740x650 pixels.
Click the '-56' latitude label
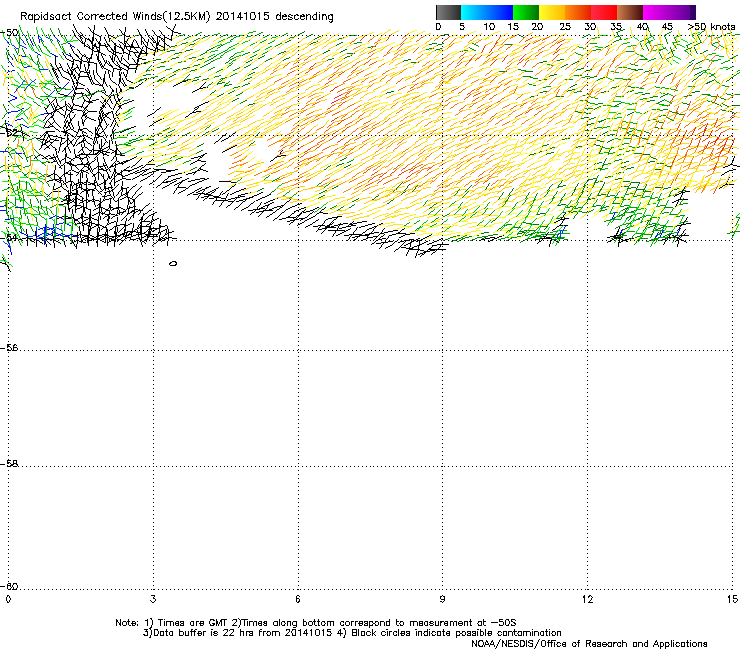tap(9, 347)
